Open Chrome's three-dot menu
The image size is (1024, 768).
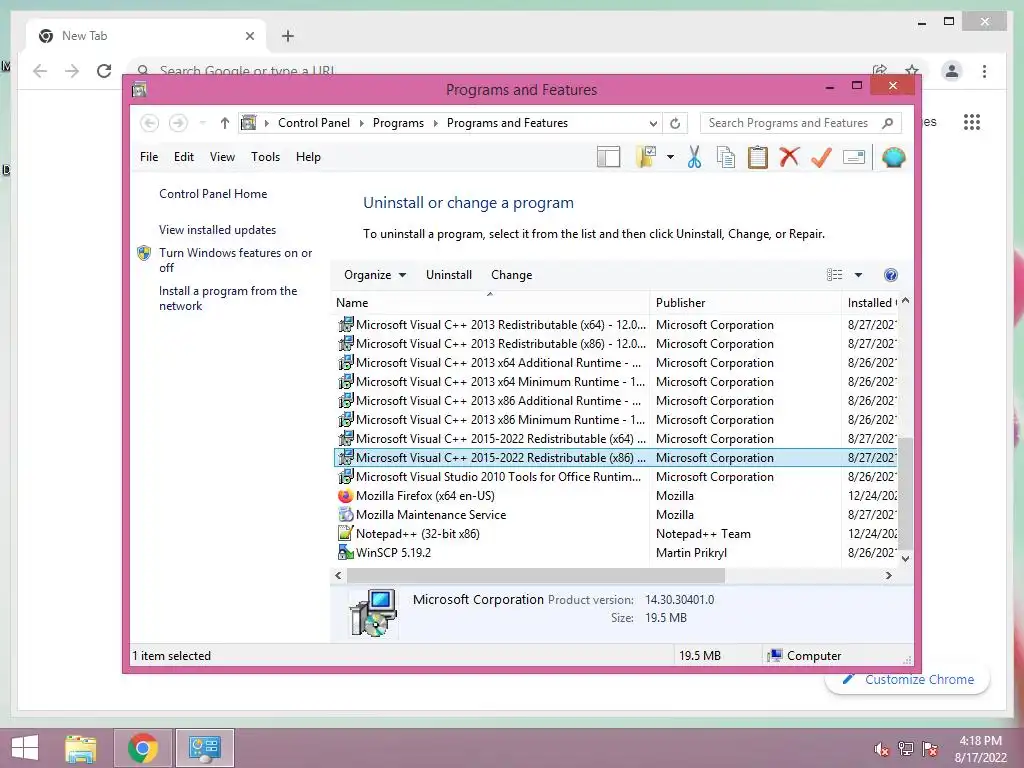984,71
